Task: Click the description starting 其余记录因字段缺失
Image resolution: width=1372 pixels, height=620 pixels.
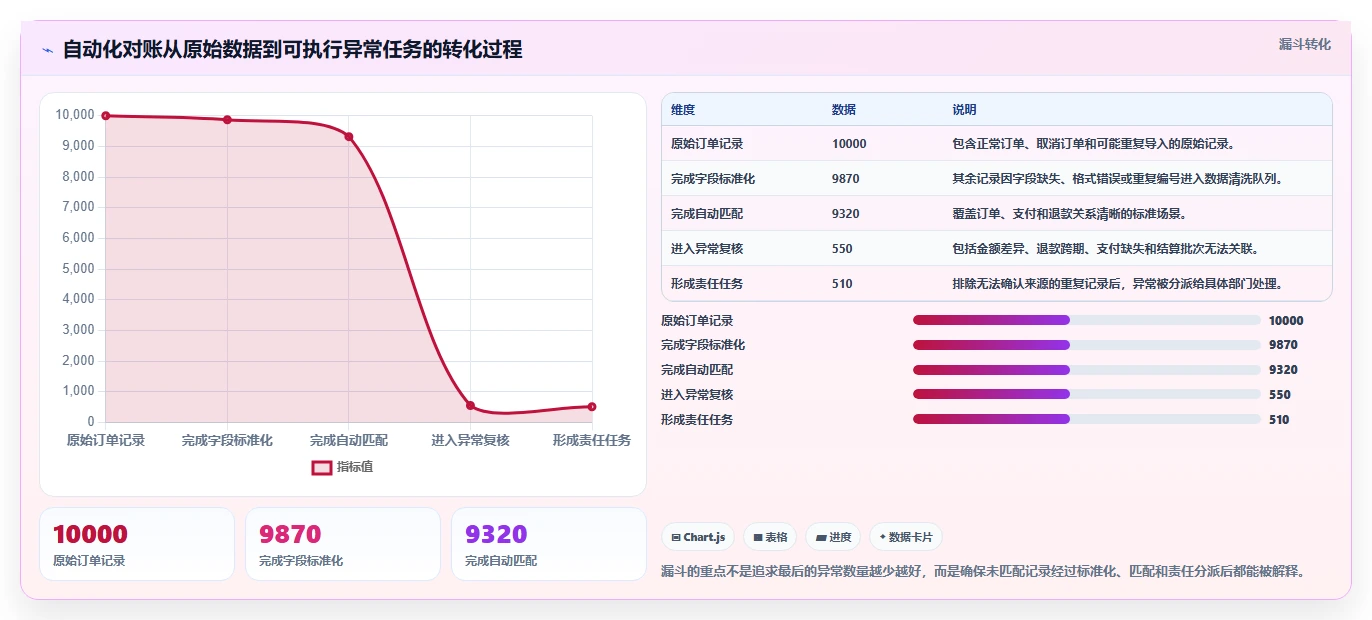Action: pyautogui.click(x=1118, y=179)
